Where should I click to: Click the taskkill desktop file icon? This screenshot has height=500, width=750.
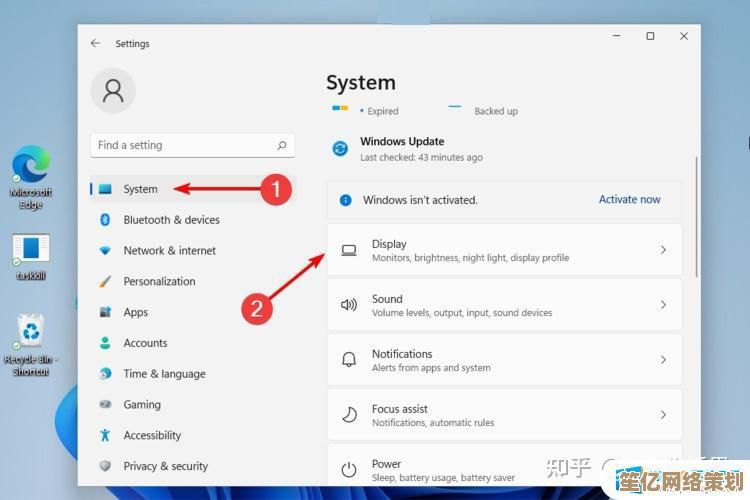(31, 249)
